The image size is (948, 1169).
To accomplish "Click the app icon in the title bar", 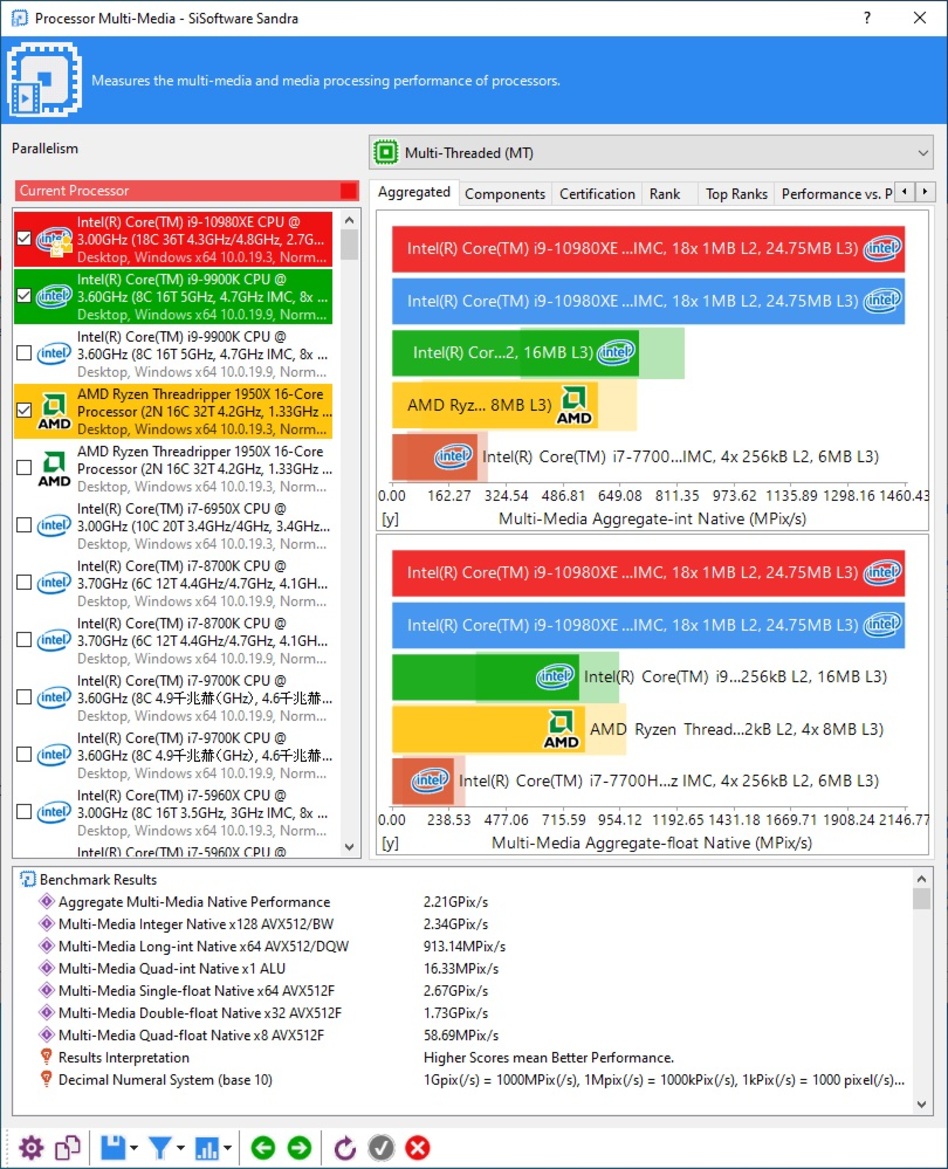I will 19,18.
